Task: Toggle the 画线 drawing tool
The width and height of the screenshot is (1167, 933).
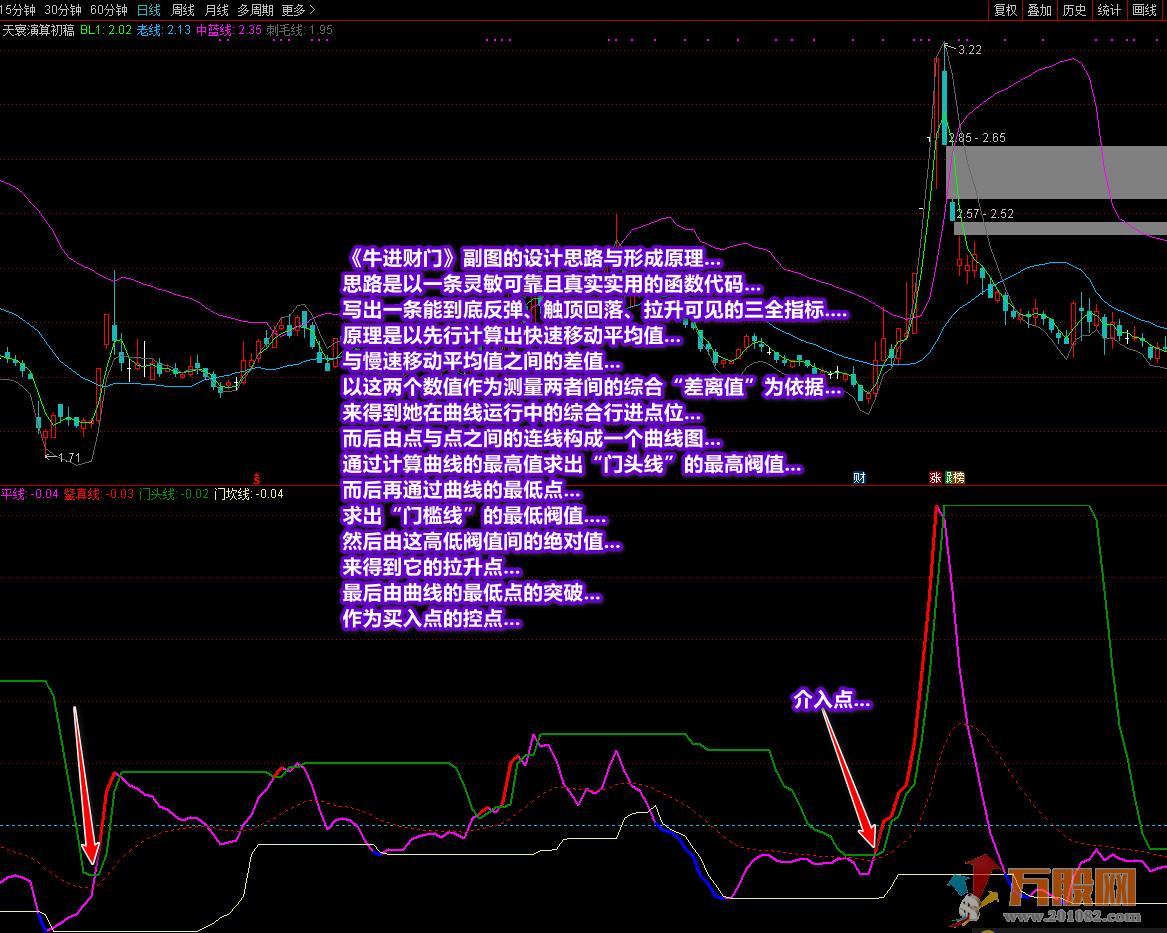Action: (1144, 10)
